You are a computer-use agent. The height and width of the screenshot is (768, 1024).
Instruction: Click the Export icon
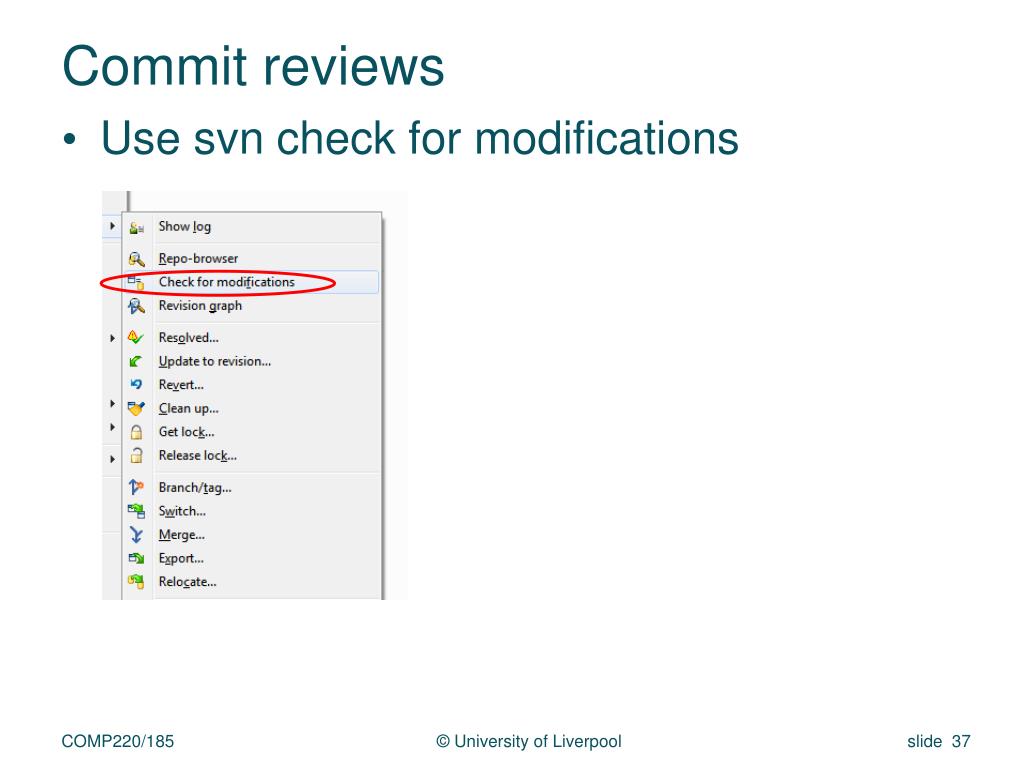point(136,558)
